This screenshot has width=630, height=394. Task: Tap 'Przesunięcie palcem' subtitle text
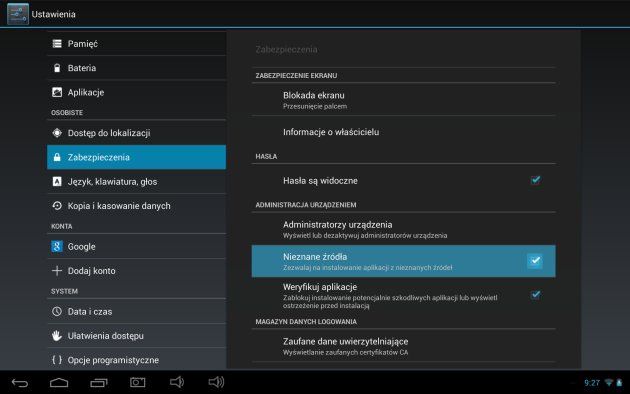tap(315, 106)
